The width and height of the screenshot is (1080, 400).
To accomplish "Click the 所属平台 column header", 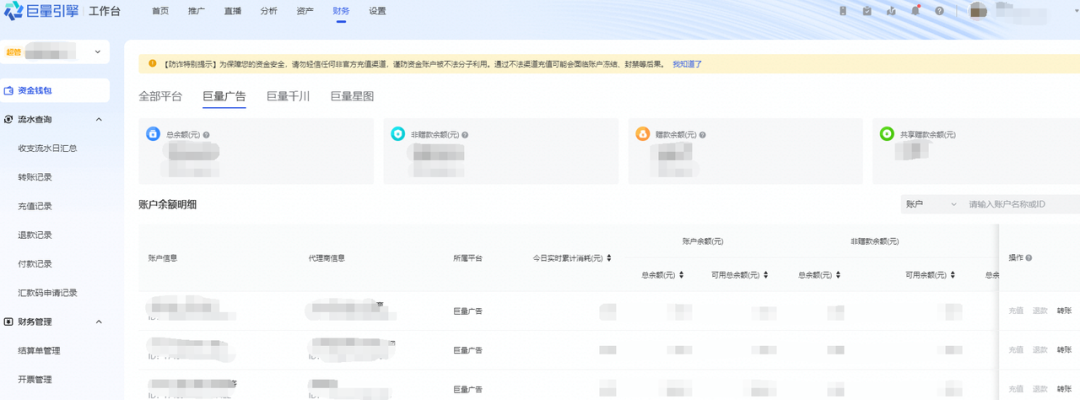I will 468,258.
